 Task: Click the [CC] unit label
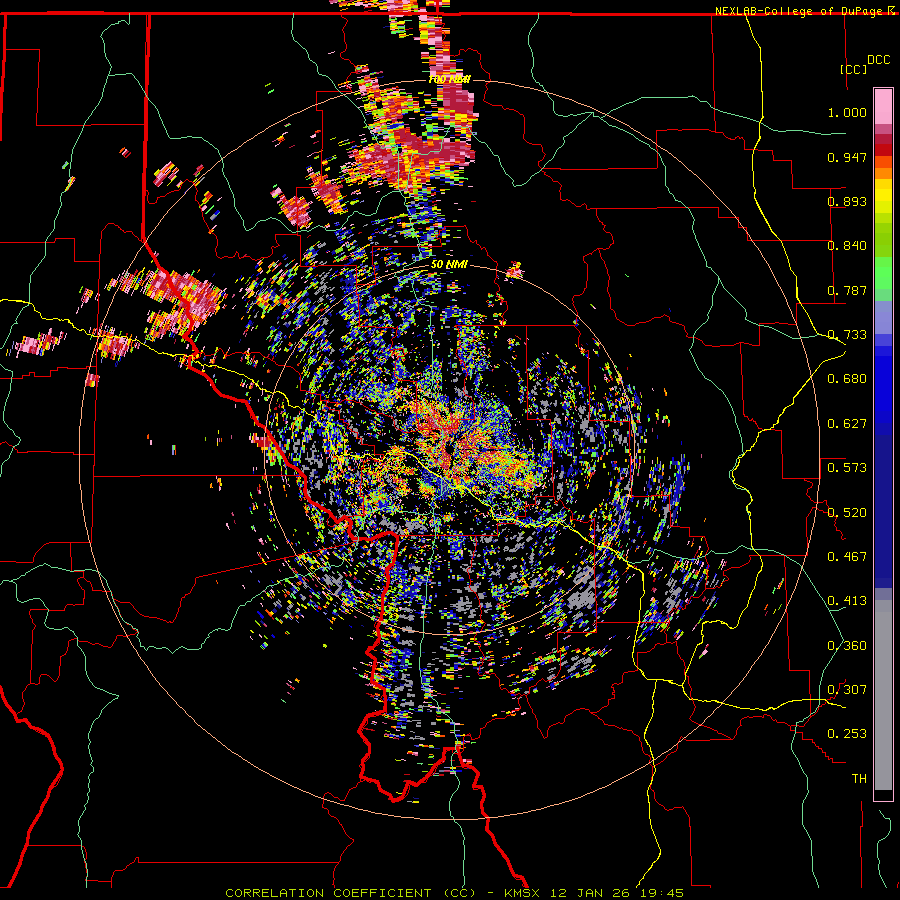[854, 69]
